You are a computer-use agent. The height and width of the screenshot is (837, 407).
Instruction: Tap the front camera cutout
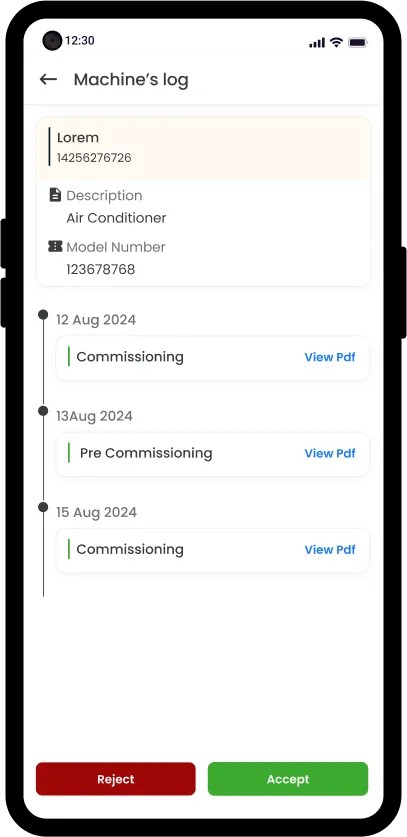52,41
